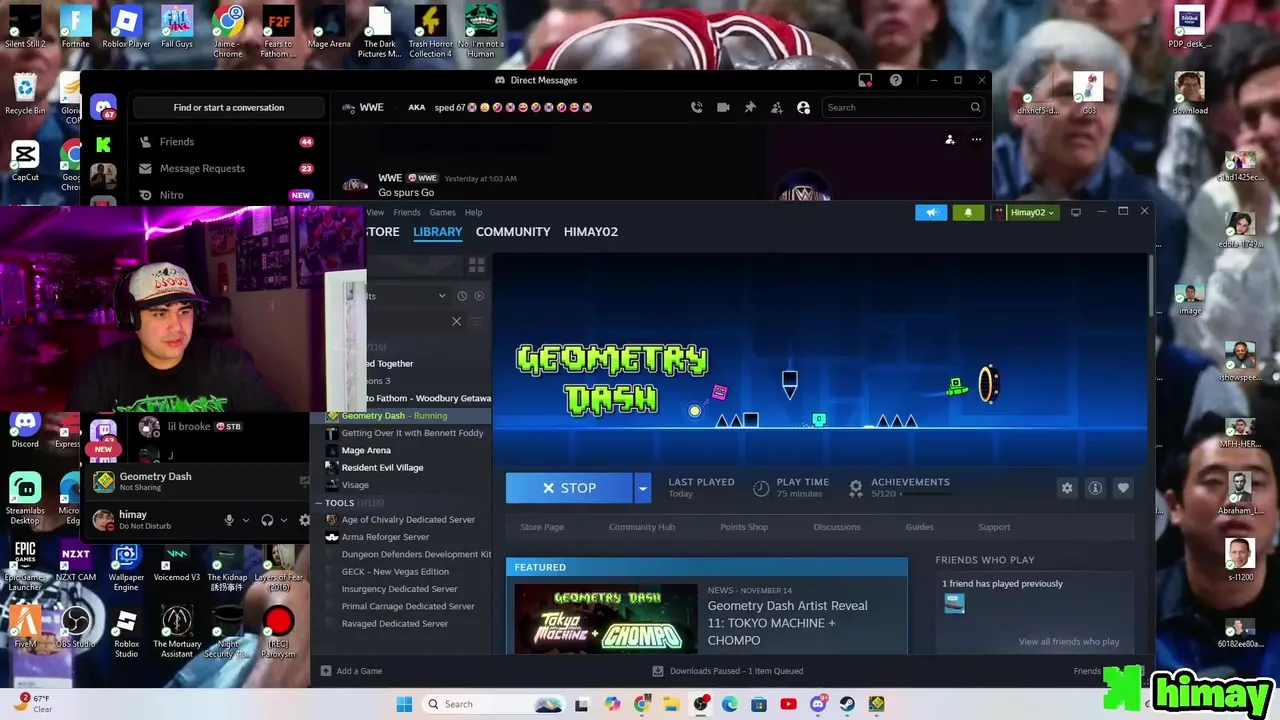
Task: Open the Windows Start button
Action: (x=404, y=704)
